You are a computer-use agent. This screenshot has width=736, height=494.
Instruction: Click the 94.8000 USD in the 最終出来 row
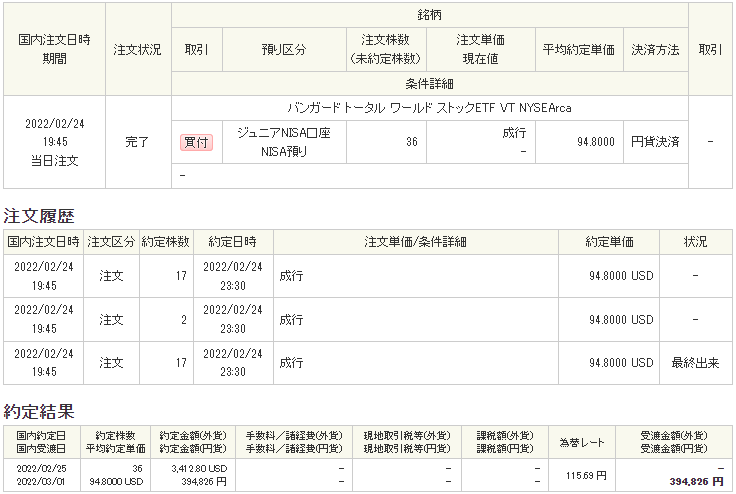[x=621, y=363]
